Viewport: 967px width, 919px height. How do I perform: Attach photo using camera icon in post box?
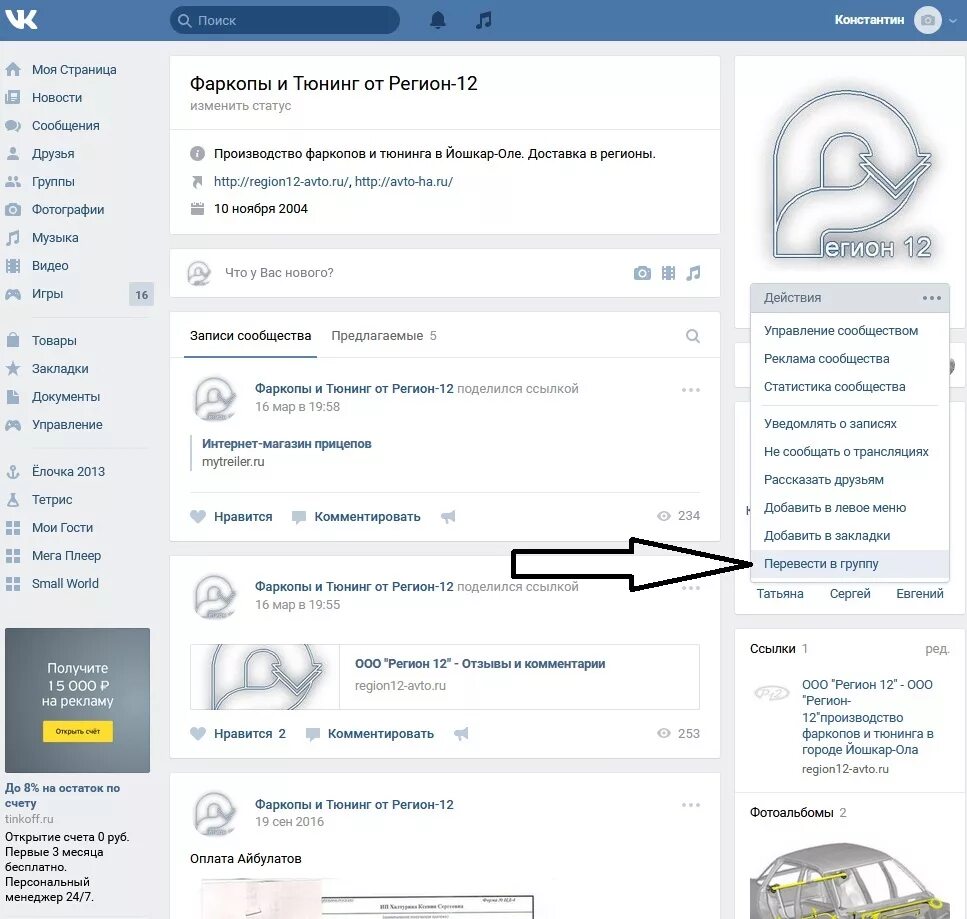[642, 273]
